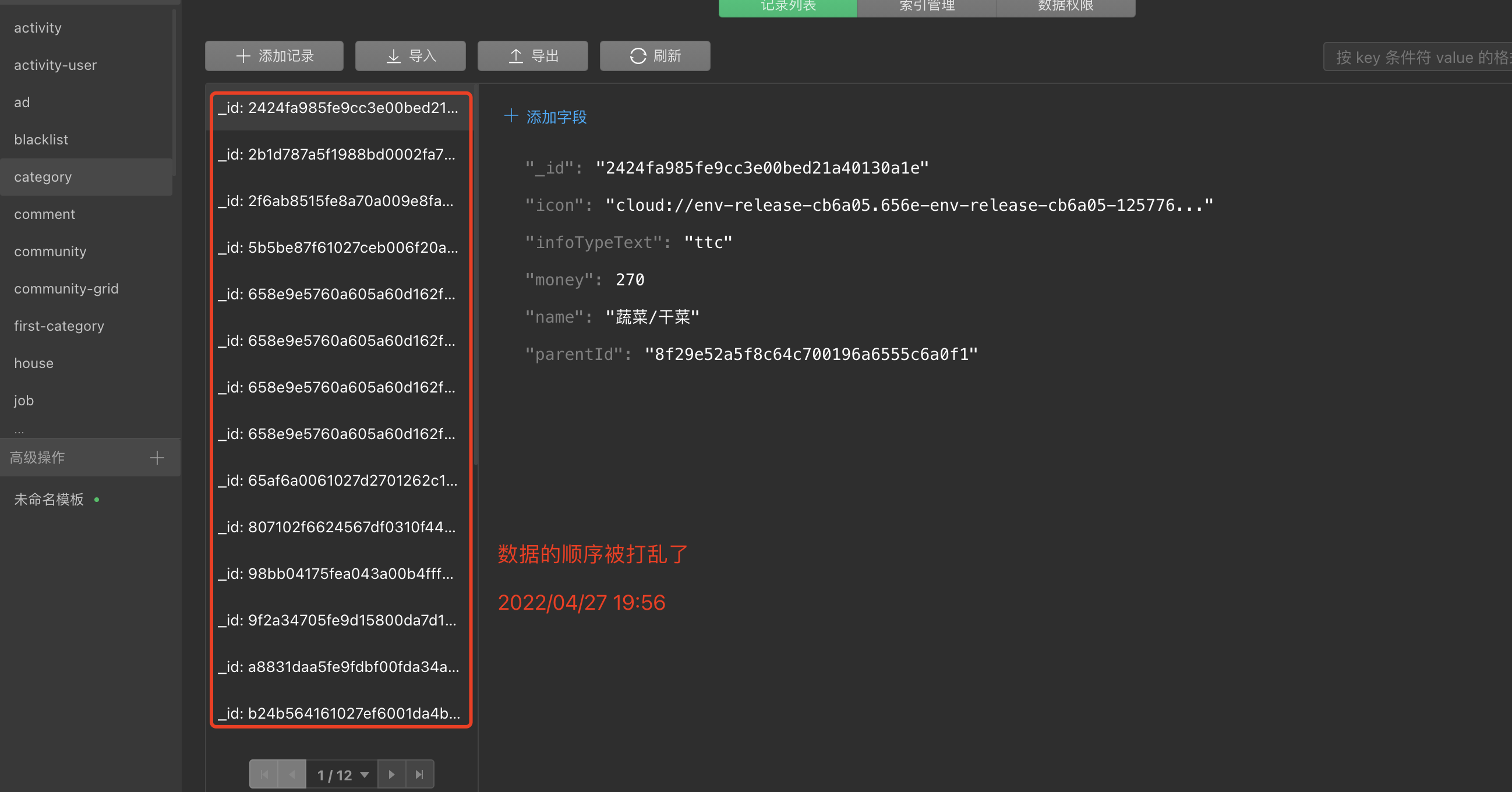Jump to the last records page

[420, 775]
